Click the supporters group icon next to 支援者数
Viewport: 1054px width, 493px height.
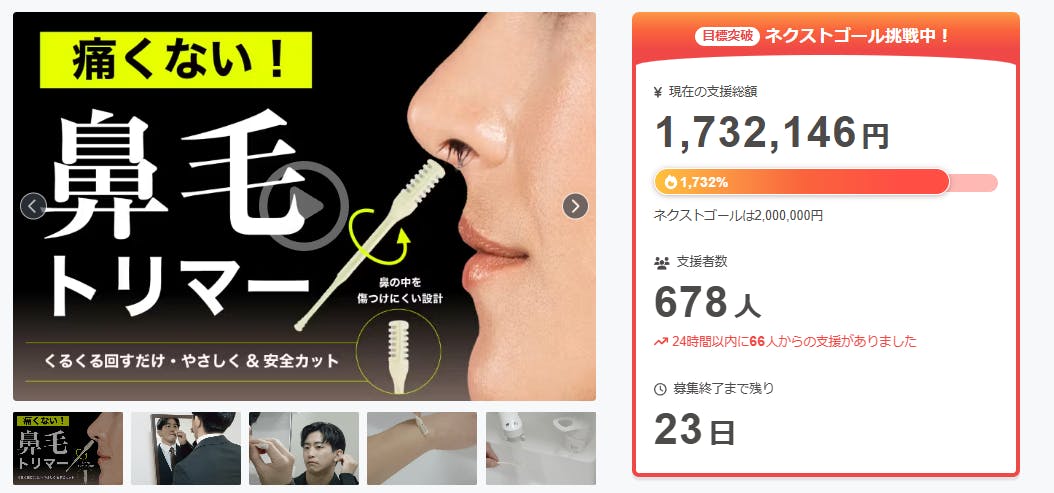pyautogui.click(x=661, y=262)
